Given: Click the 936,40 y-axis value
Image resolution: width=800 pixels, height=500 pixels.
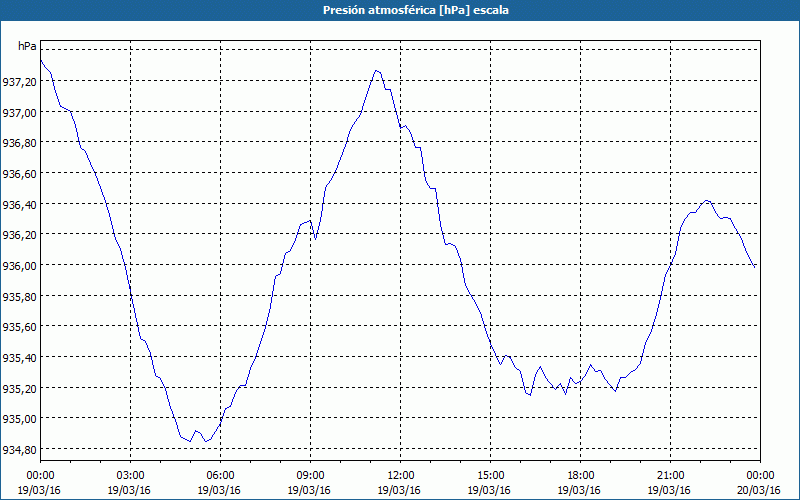Looking at the screenshot, I should tap(19, 204).
